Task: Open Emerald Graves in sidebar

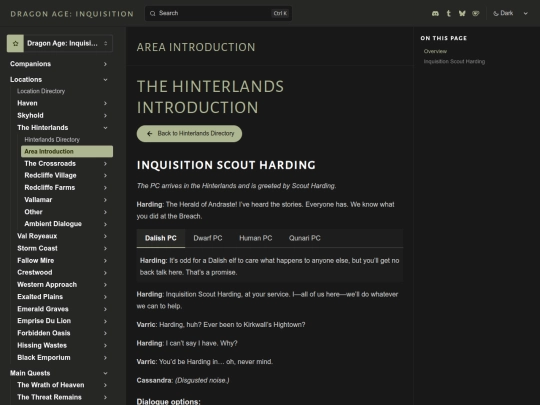Action: (x=43, y=309)
